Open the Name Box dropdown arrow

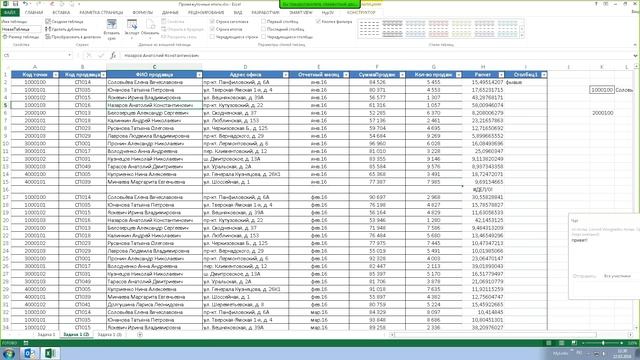click(x=69, y=55)
